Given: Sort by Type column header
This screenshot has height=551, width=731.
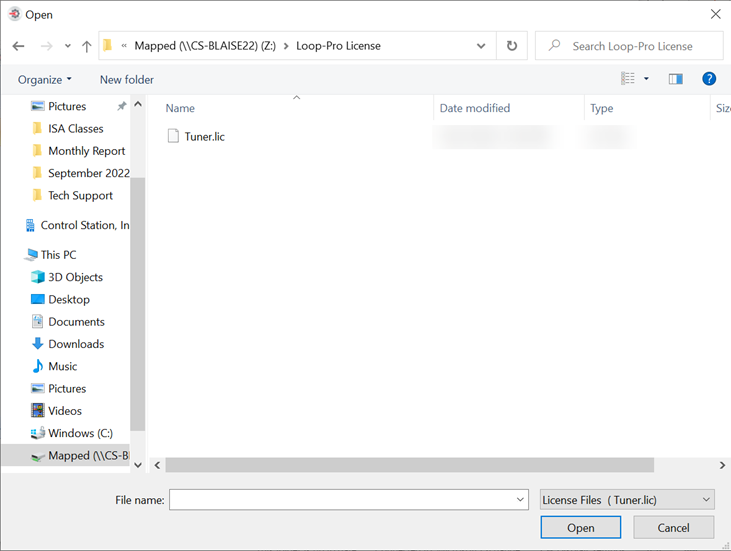Looking at the screenshot, I should (x=602, y=108).
